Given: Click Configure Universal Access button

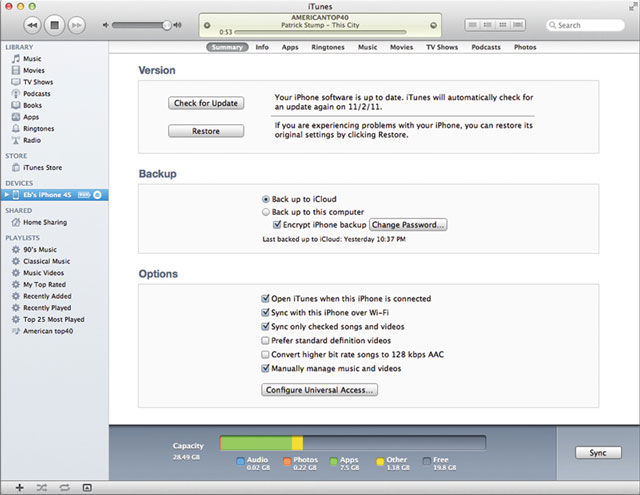Looking at the screenshot, I should [320, 390].
